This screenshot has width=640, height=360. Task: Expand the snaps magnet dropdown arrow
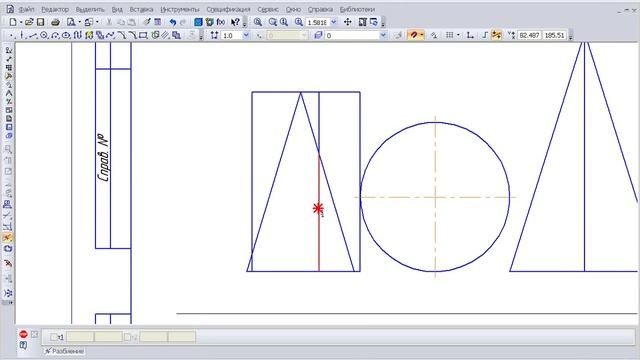[422, 36]
